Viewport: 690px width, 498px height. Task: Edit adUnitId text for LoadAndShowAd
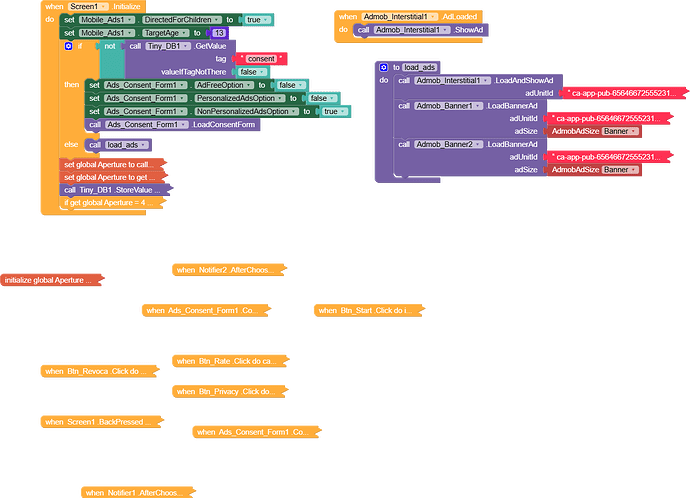point(624,93)
